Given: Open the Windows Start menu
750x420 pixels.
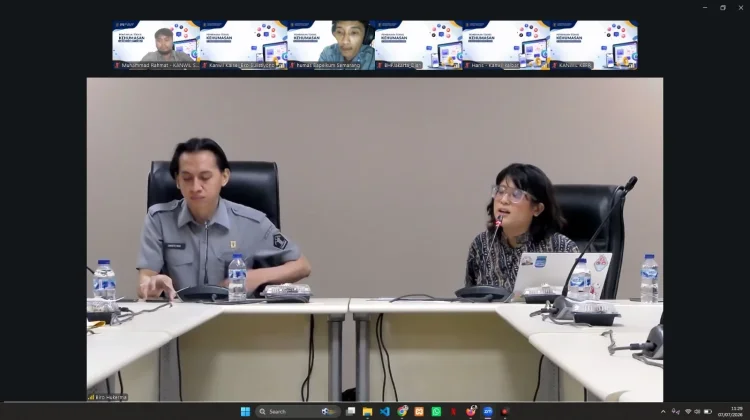Looking at the screenshot, I should [x=245, y=411].
